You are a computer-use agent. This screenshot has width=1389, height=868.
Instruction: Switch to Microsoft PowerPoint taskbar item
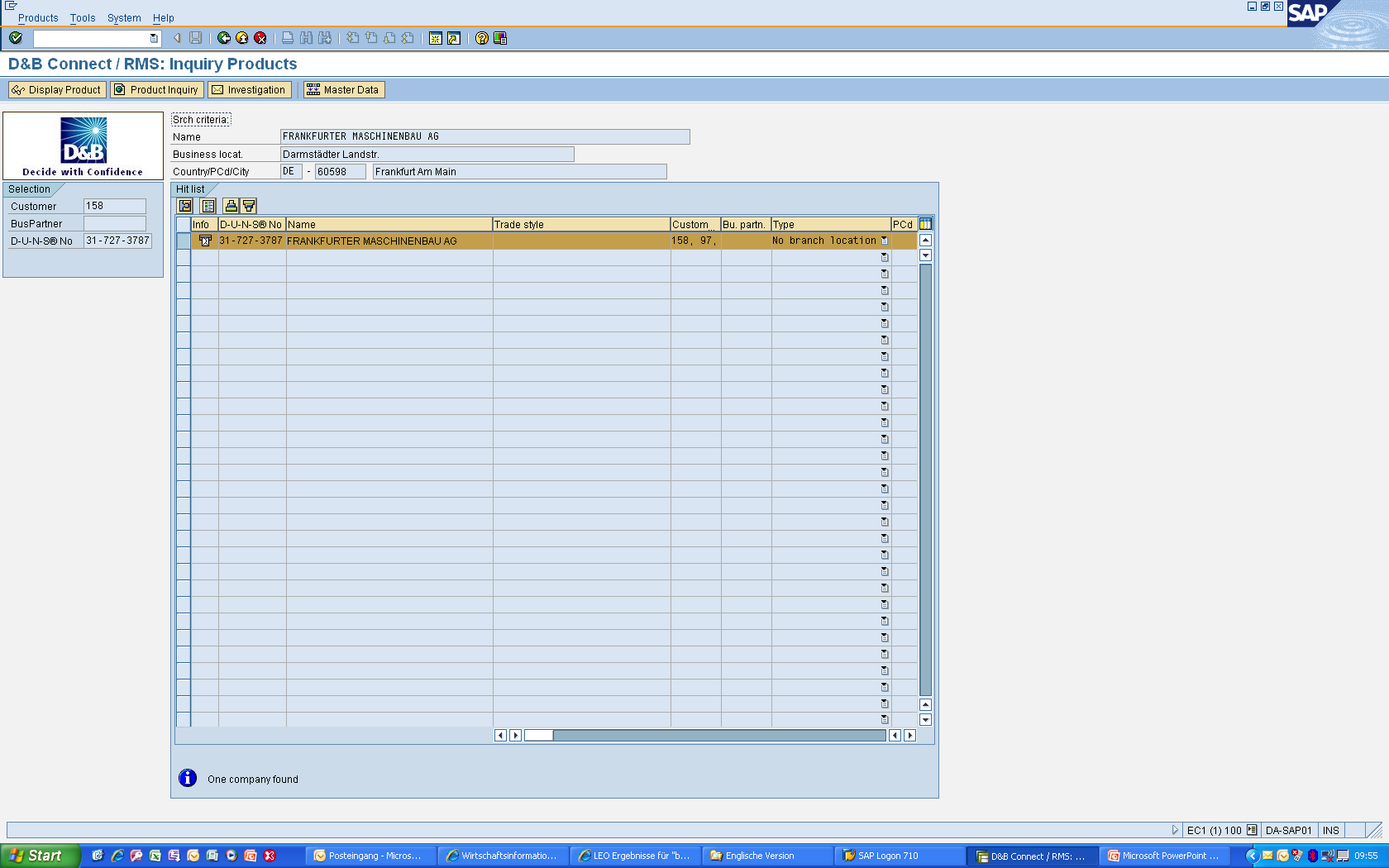[x=1164, y=856]
